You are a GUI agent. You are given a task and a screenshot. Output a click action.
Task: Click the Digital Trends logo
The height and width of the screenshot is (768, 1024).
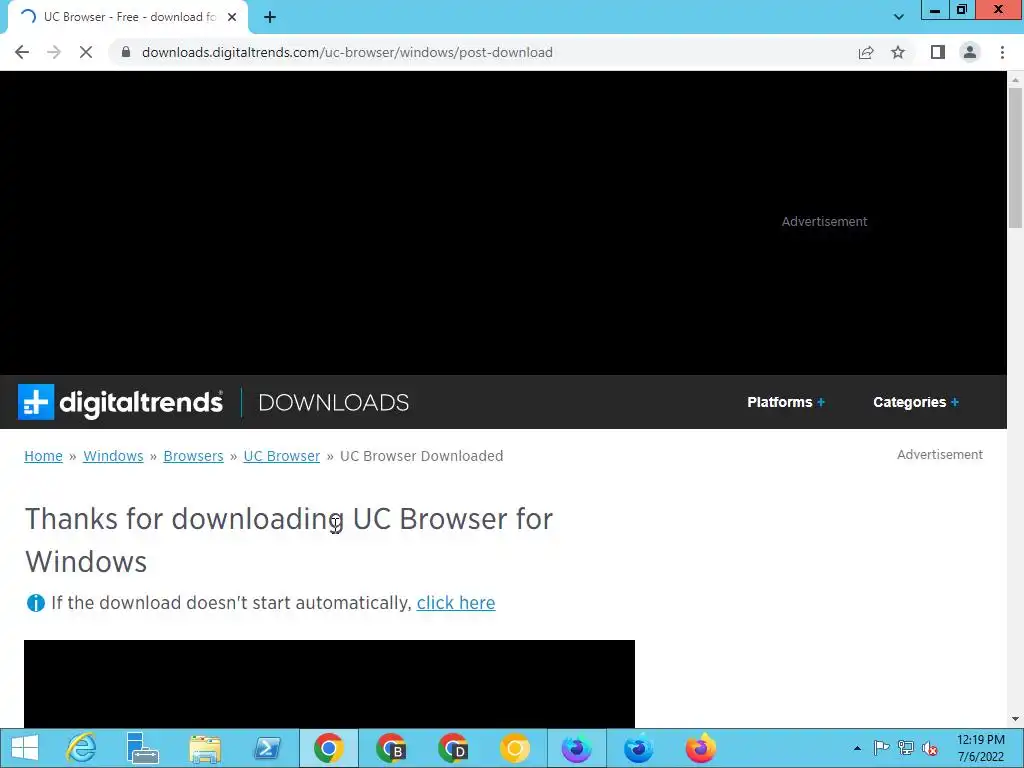(120, 402)
